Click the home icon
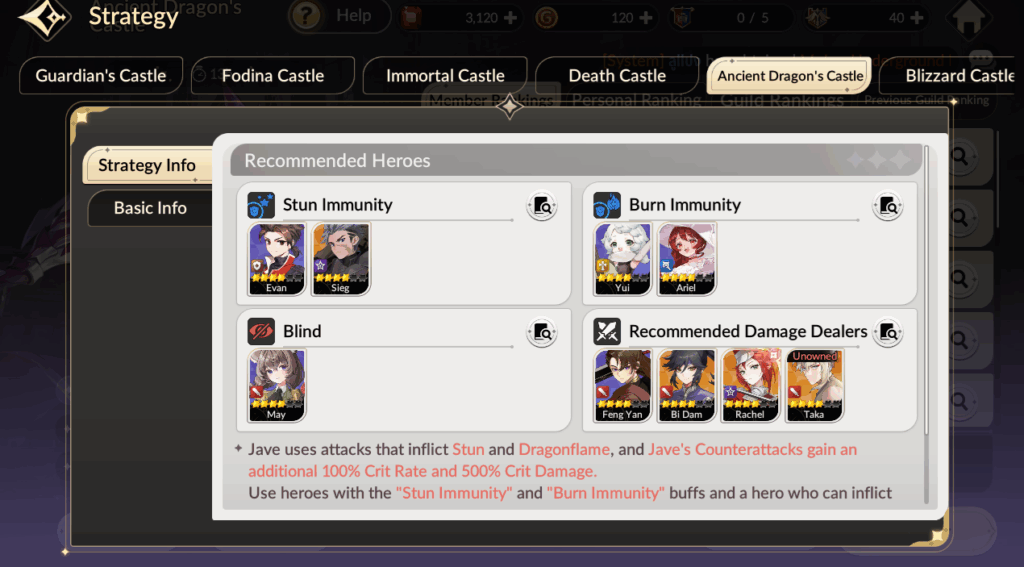Viewport: 1024px width, 567px height. point(969,18)
